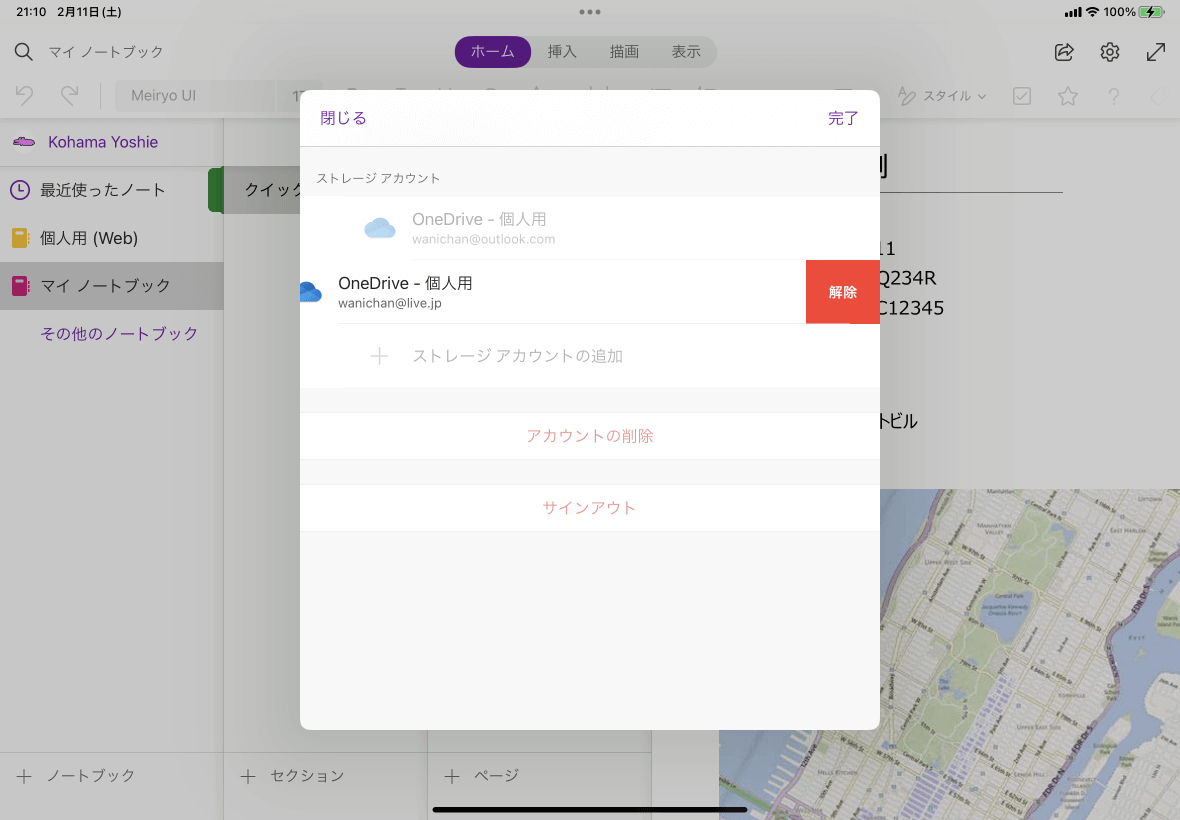Click the undo arrow icon

pos(24,96)
